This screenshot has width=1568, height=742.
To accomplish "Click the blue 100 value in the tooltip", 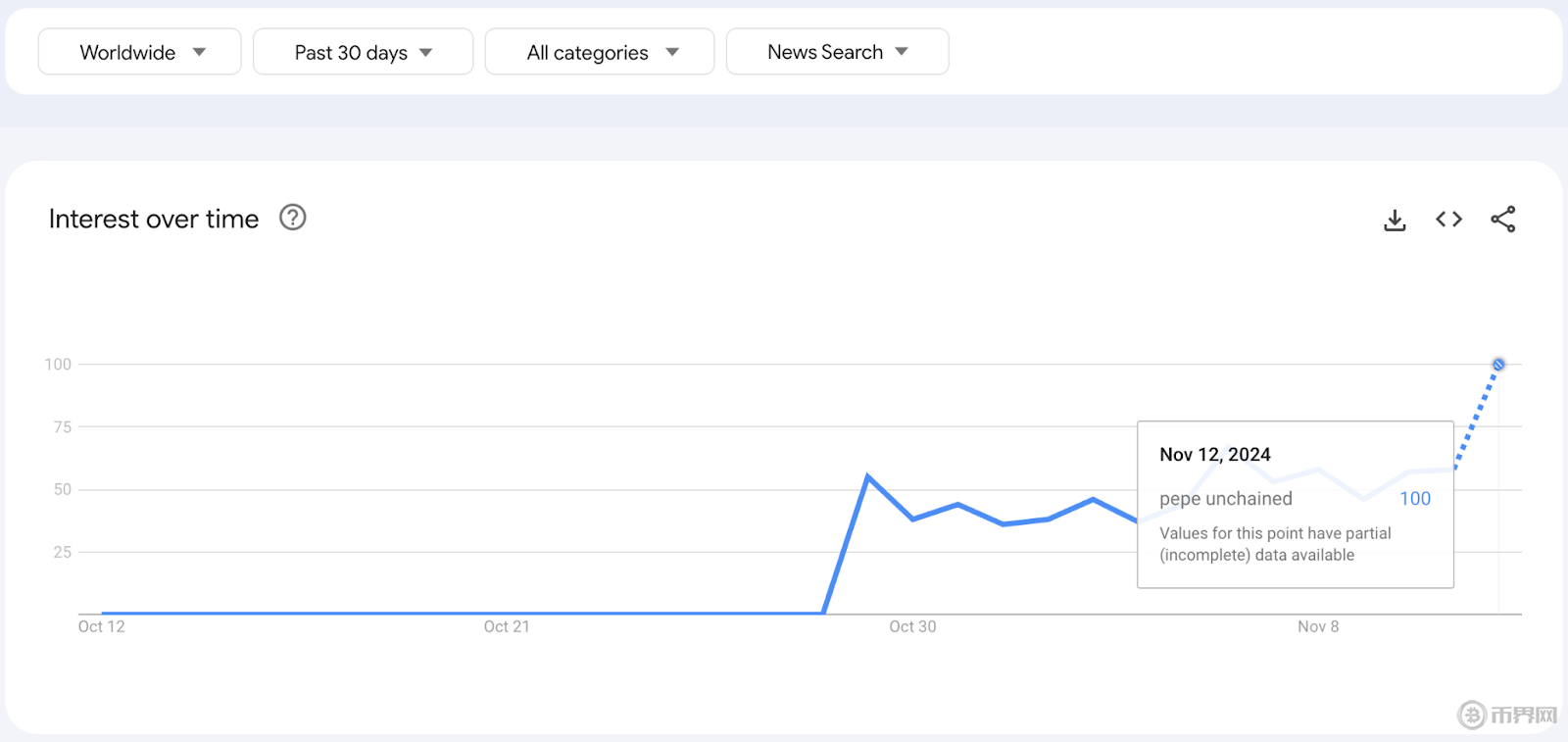I will [x=1415, y=499].
